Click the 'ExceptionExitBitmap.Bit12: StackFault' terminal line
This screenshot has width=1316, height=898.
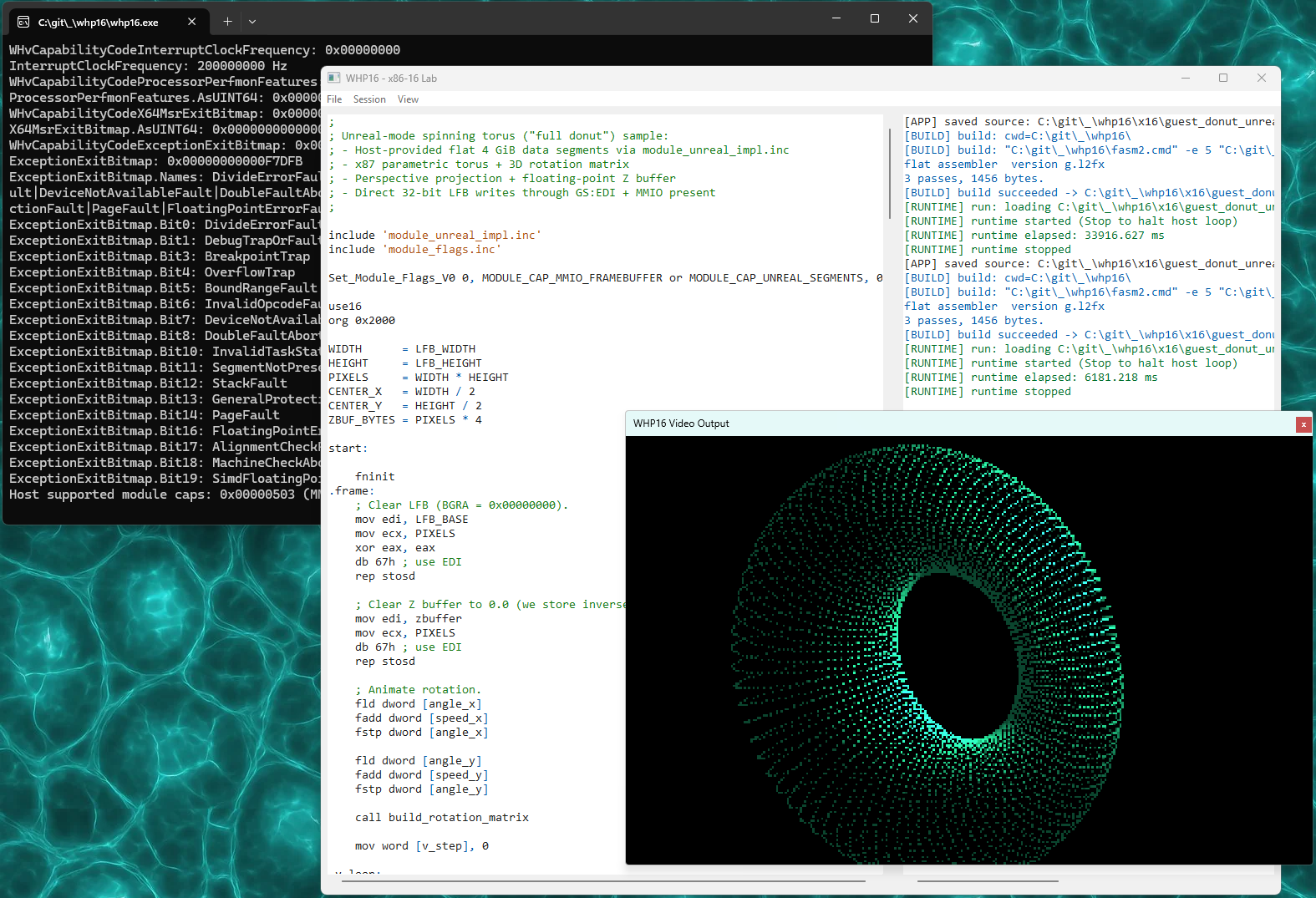(x=148, y=383)
